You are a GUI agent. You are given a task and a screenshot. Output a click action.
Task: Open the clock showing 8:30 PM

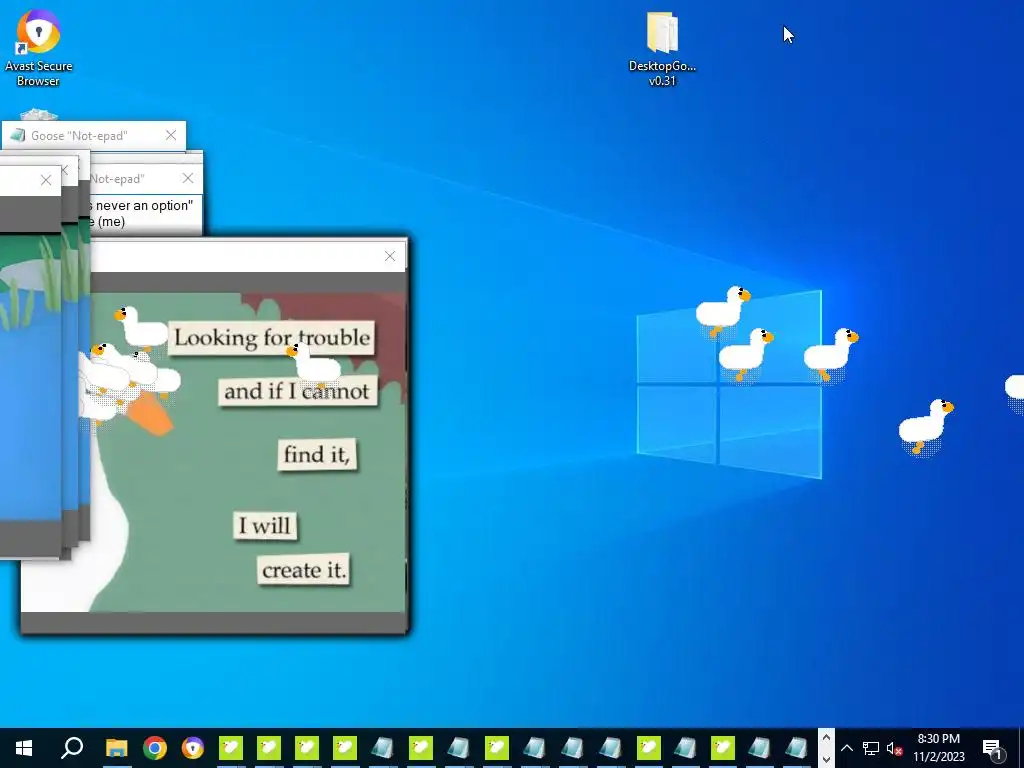coord(938,748)
